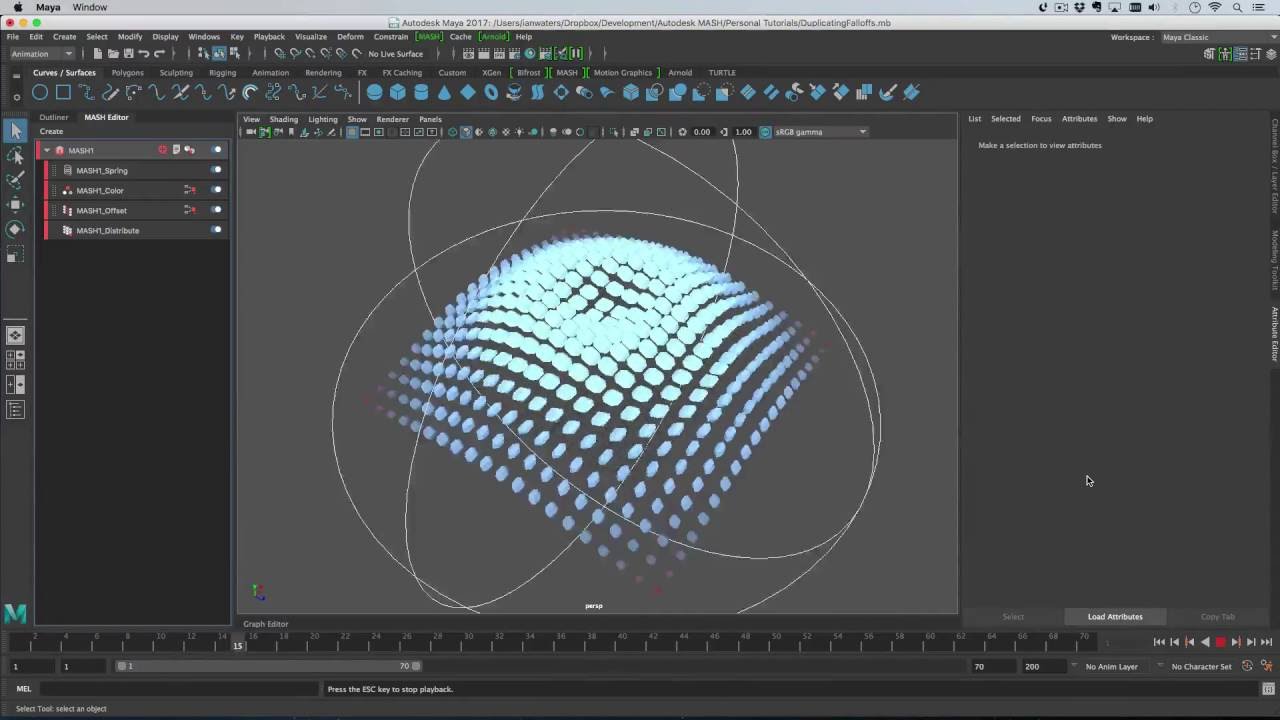Viewport: 1280px width, 720px height.
Task: Toggle the MASH1 network enable switch
Action: click(x=216, y=150)
